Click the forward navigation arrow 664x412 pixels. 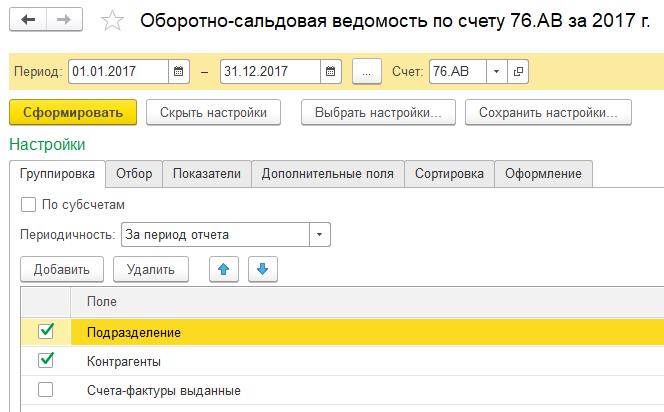pos(64,19)
